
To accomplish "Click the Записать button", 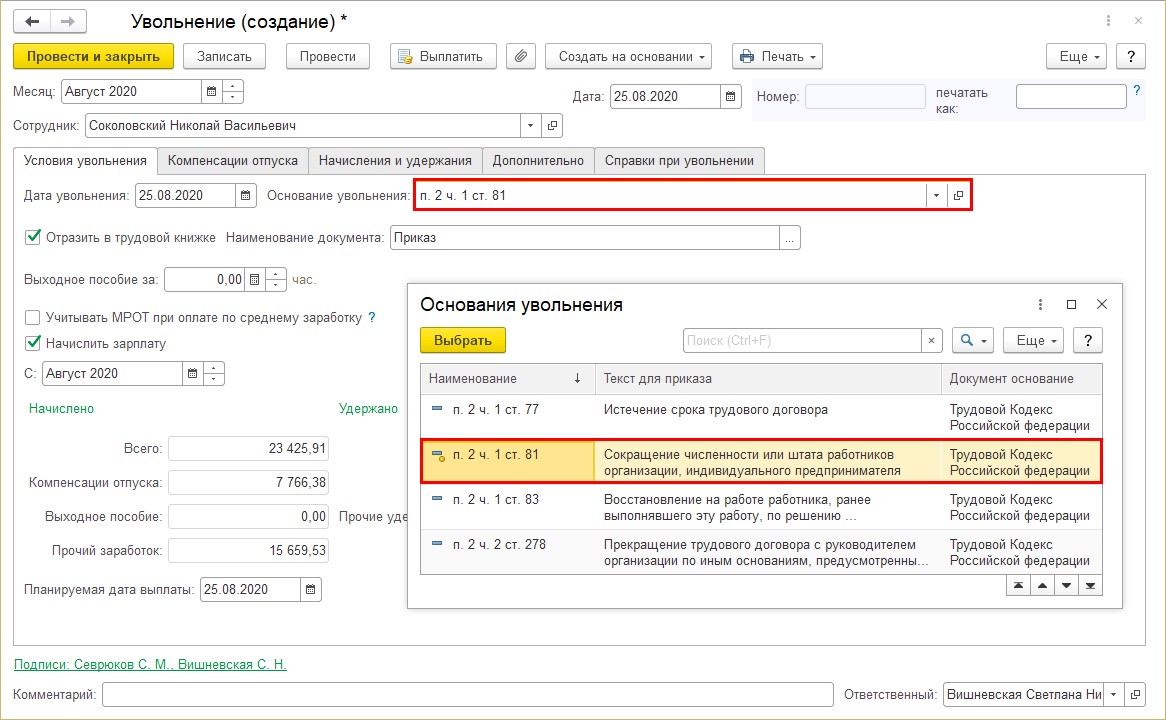I will pyautogui.click(x=225, y=57).
